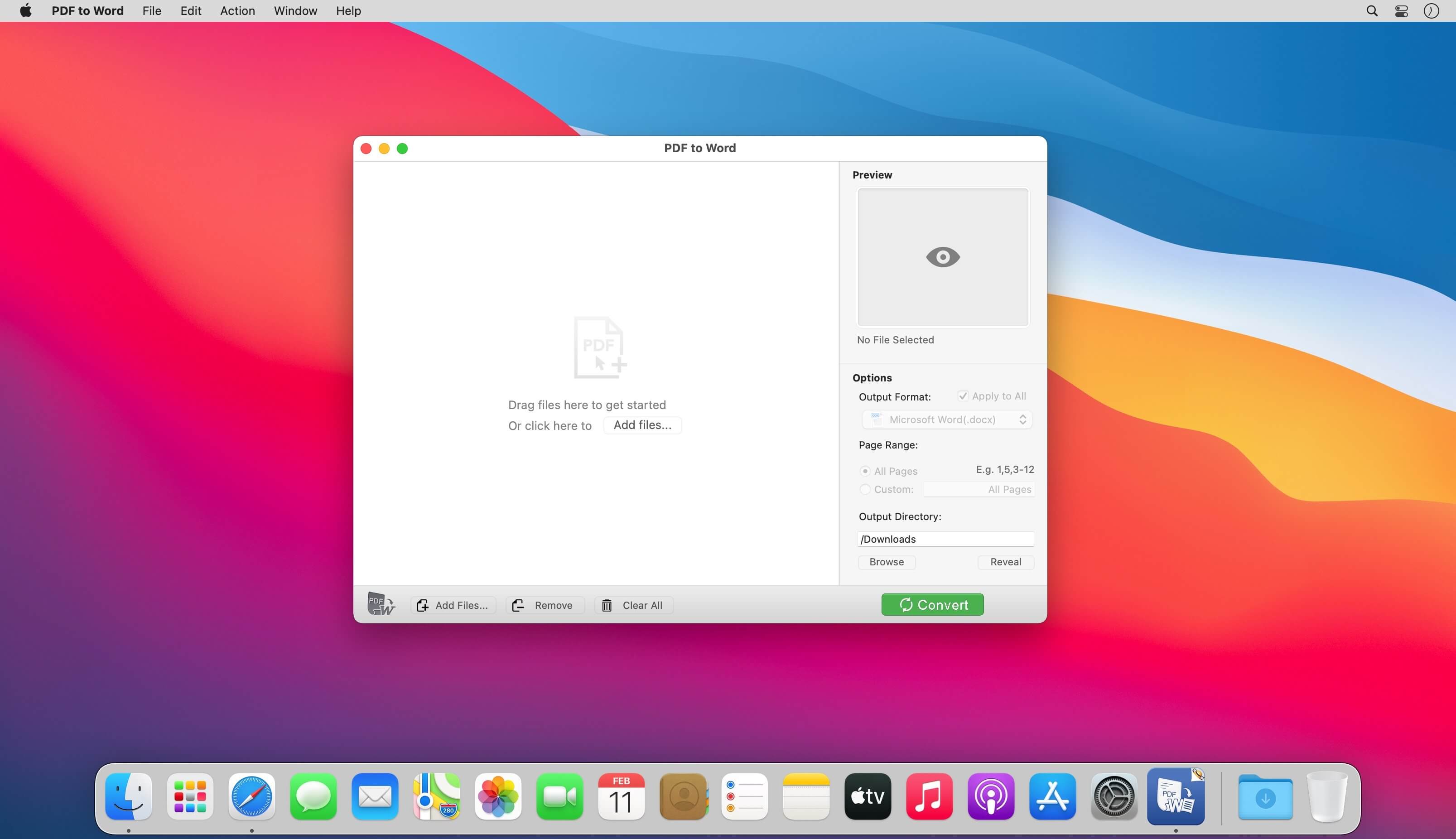Open the PDF to Word dock icon
The image size is (1456, 839).
(x=1176, y=796)
